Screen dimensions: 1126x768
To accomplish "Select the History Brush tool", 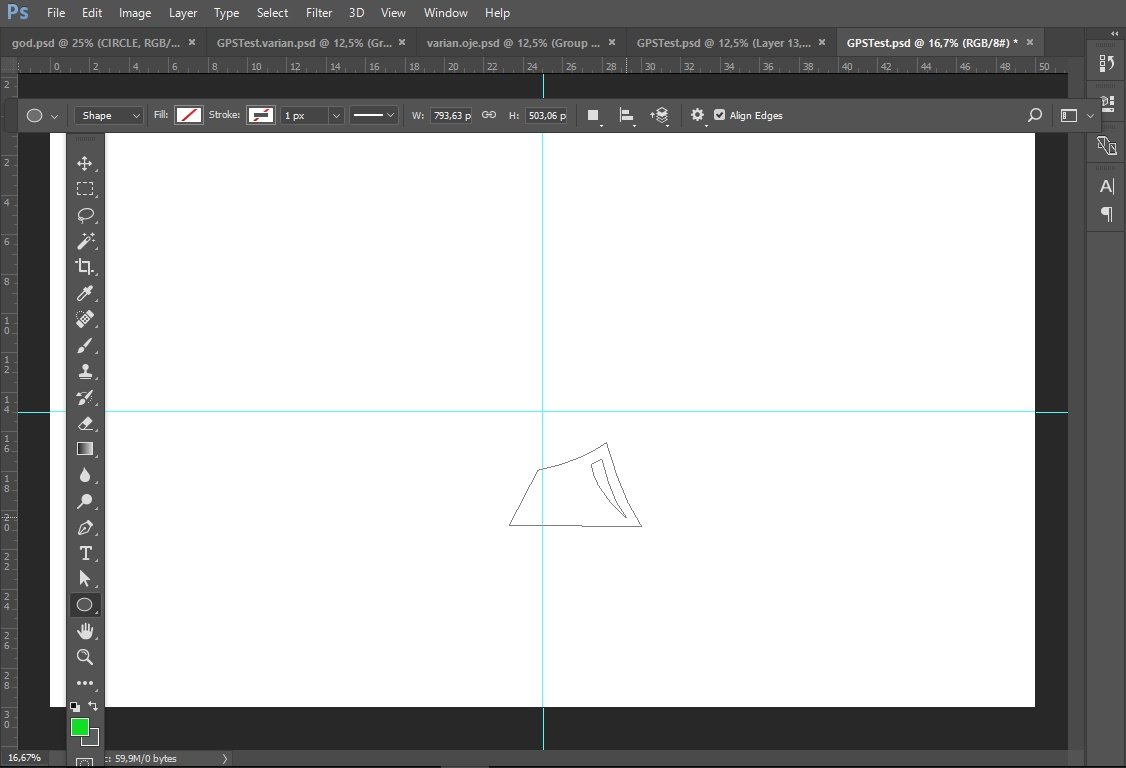I will tap(85, 397).
